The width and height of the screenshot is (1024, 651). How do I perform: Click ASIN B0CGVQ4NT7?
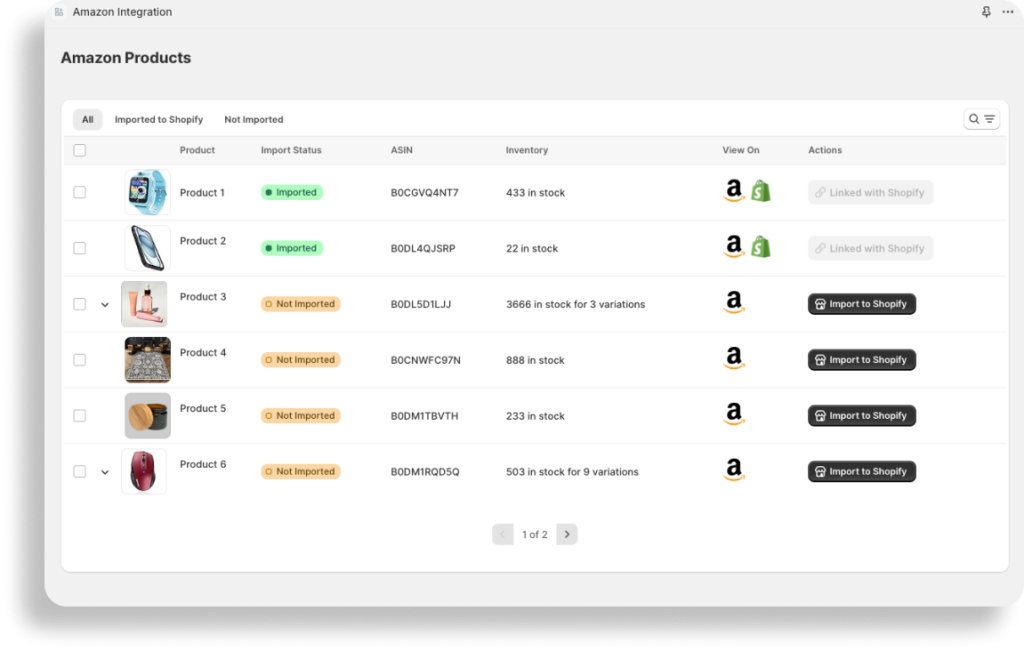(x=424, y=193)
